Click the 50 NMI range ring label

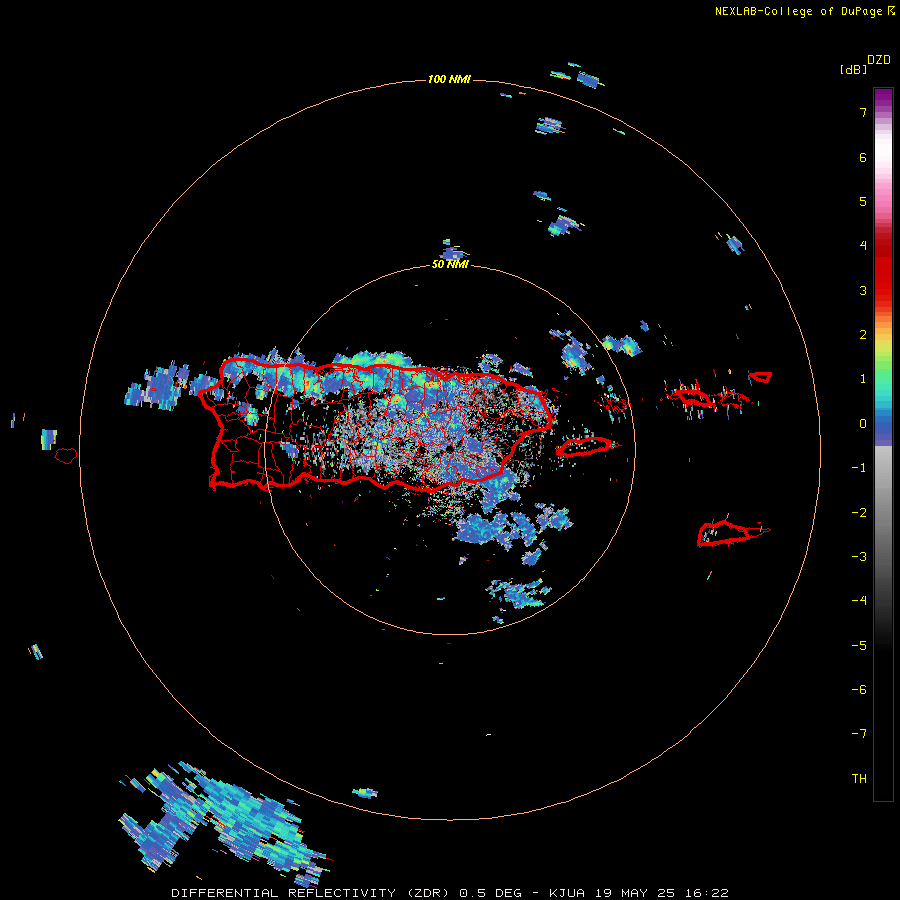(450, 264)
